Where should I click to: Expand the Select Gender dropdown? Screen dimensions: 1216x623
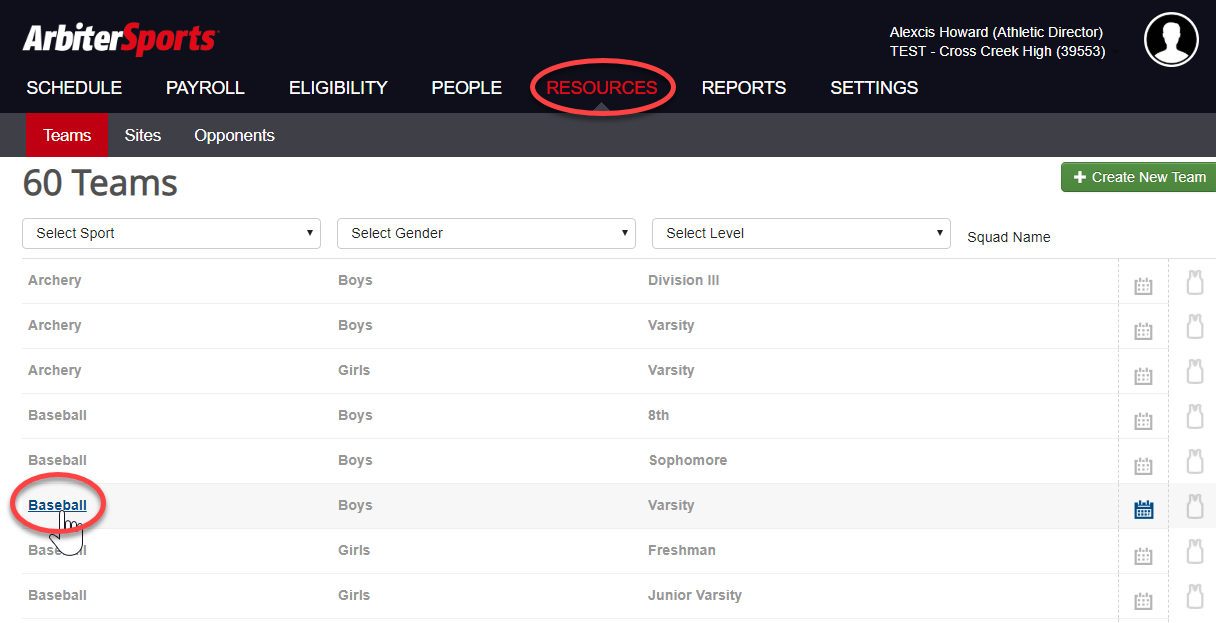click(486, 233)
